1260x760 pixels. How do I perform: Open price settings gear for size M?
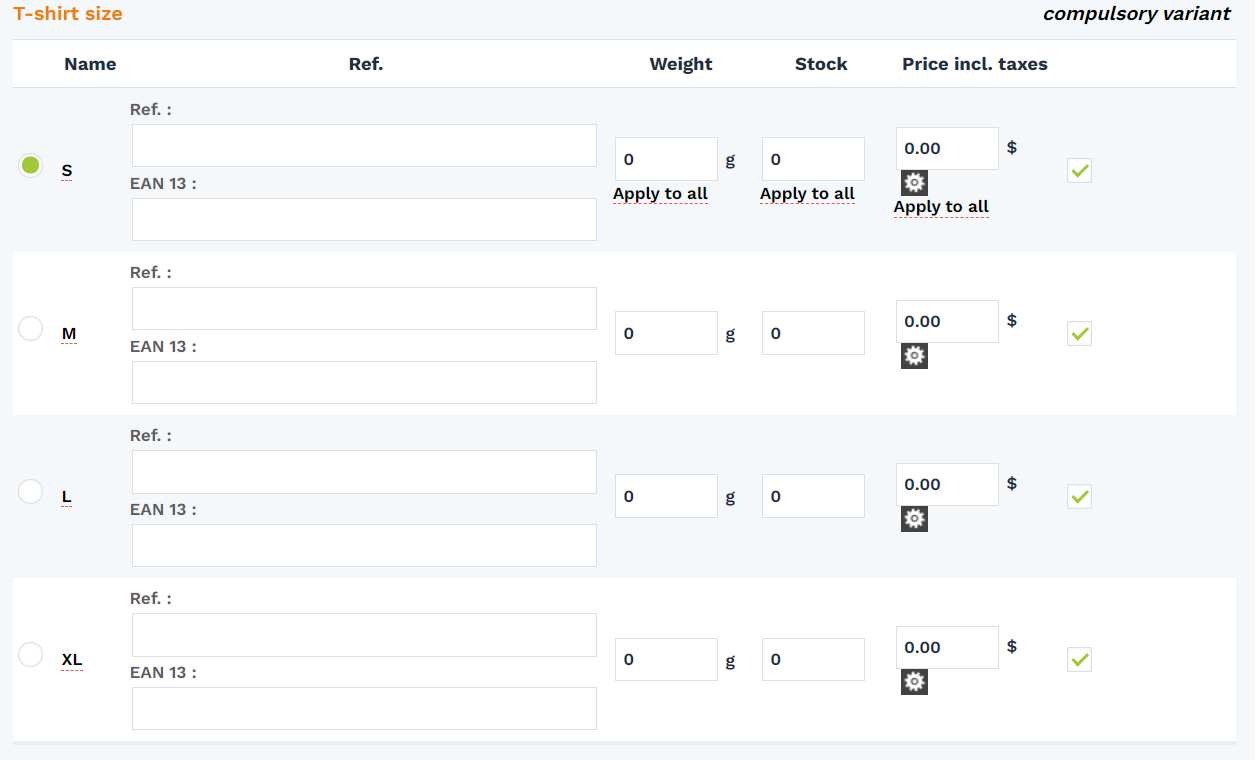coord(914,355)
